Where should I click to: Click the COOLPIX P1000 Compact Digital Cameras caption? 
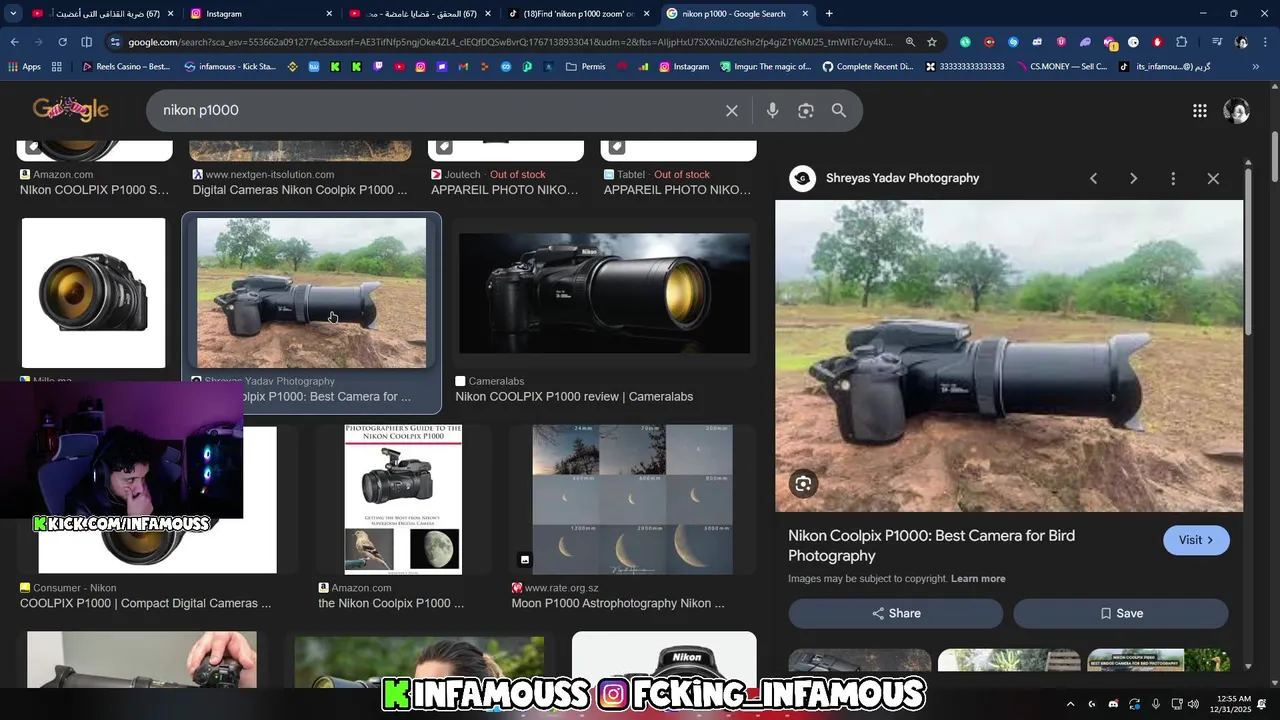pos(145,604)
